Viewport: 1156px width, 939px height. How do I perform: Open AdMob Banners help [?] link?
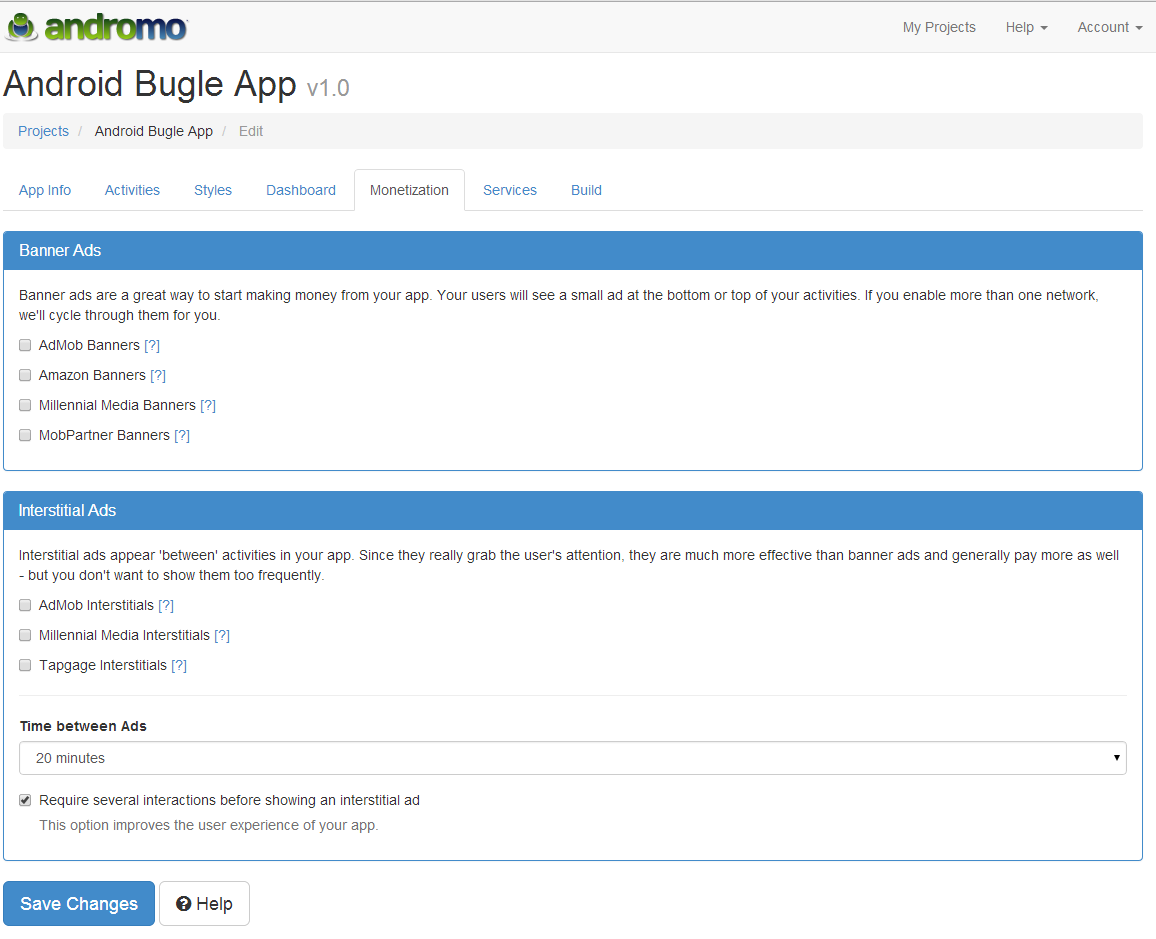pyautogui.click(x=152, y=346)
